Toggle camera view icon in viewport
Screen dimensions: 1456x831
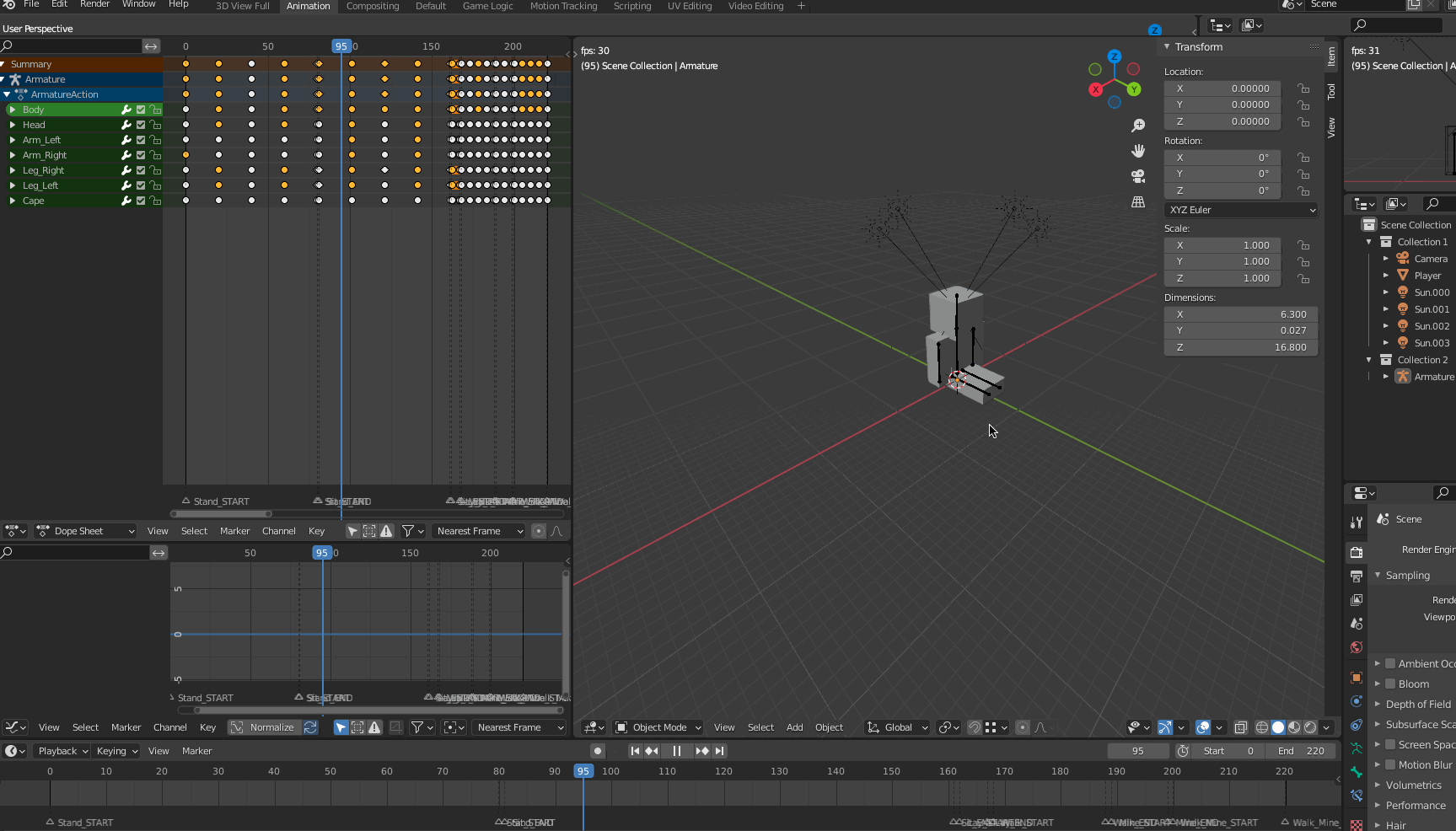pos(1138,176)
